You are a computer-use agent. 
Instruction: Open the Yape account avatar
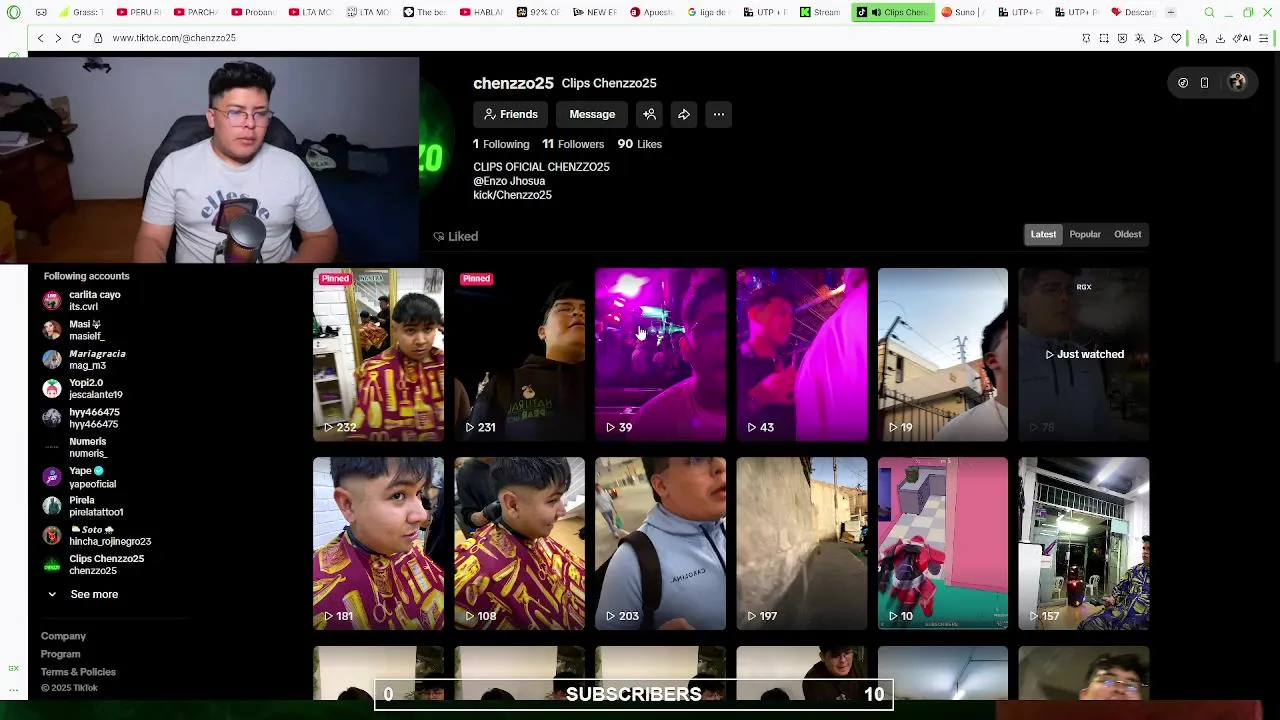(52, 477)
